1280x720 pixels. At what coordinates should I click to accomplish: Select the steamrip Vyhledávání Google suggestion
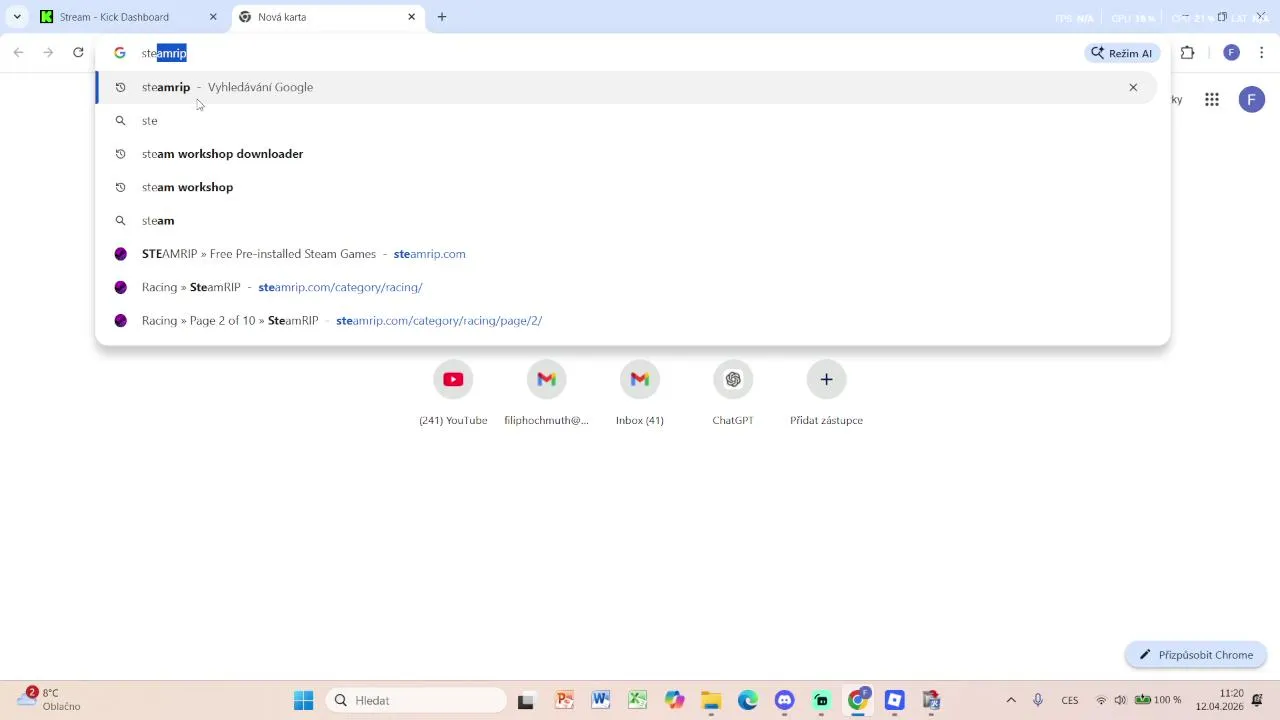[626, 87]
